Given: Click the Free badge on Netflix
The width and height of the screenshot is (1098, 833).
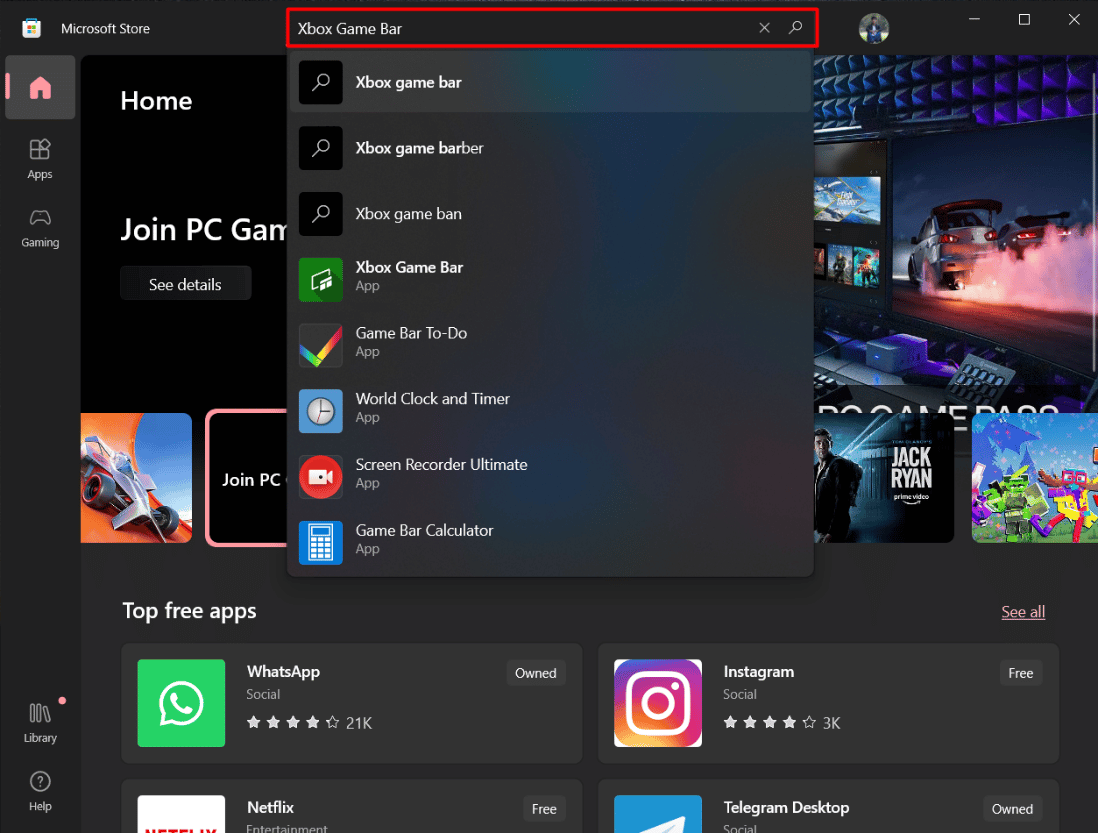Looking at the screenshot, I should click(x=544, y=808).
